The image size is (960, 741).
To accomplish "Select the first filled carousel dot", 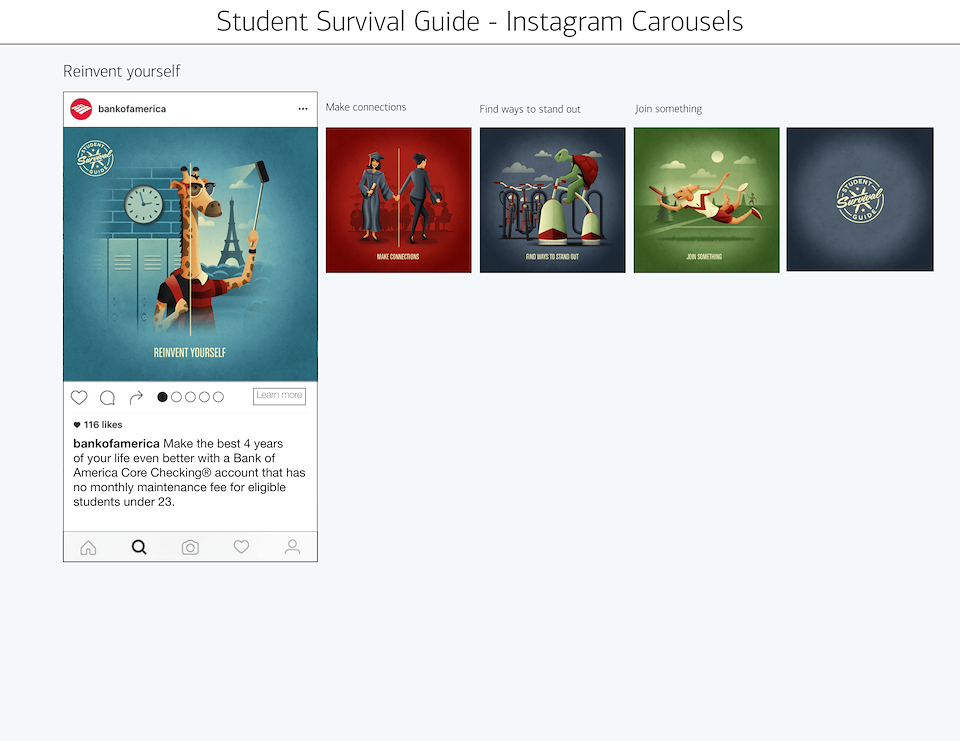I will [163, 397].
